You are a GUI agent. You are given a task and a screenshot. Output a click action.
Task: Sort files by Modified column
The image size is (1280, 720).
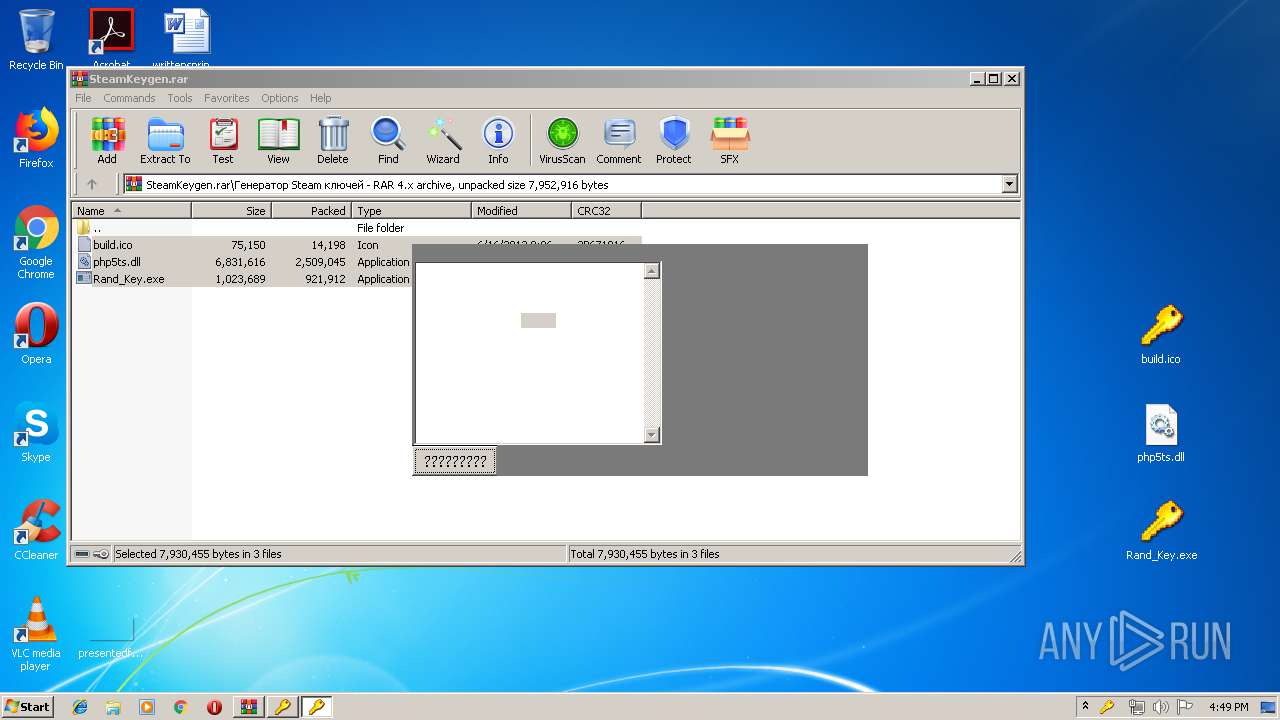[x=521, y=211]
